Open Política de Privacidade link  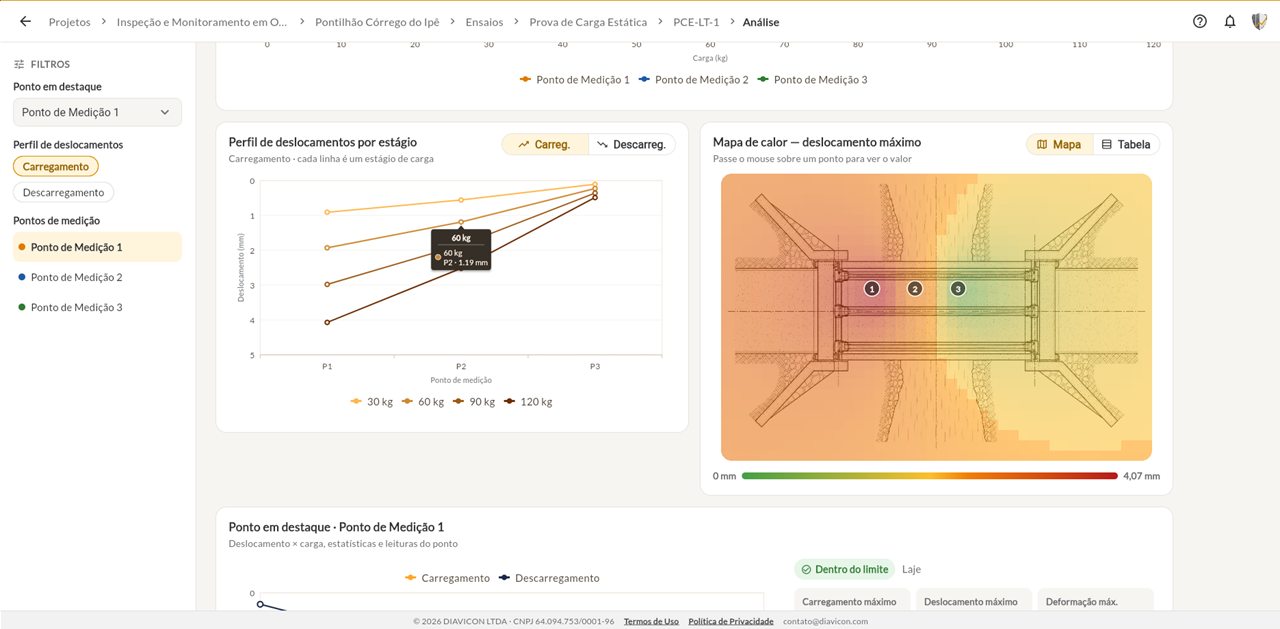point(731,621)
